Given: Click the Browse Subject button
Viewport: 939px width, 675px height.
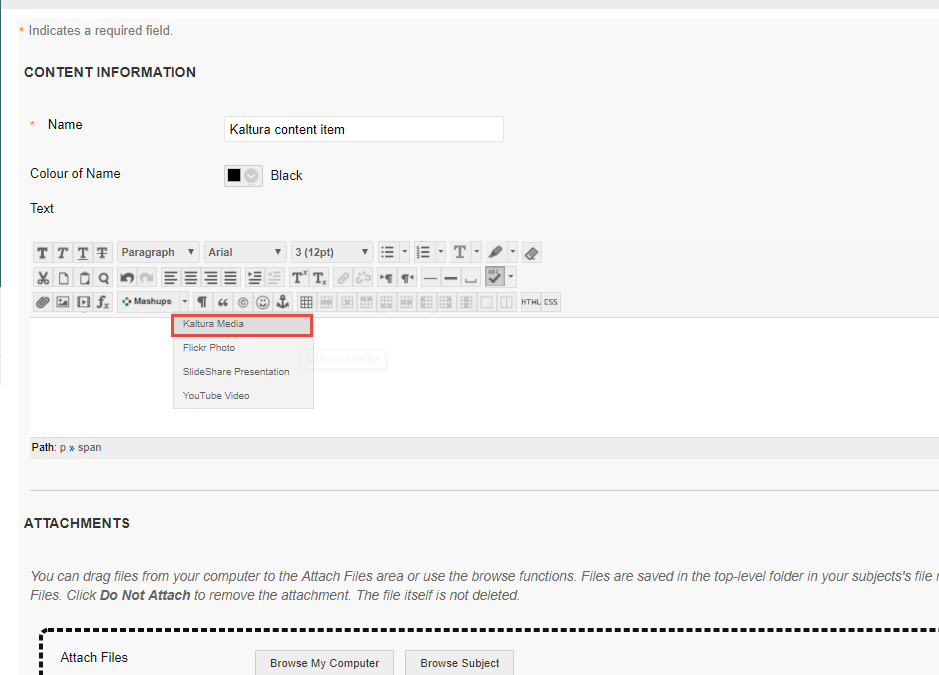Looking at the screenshot, I should tap(459, 663).
